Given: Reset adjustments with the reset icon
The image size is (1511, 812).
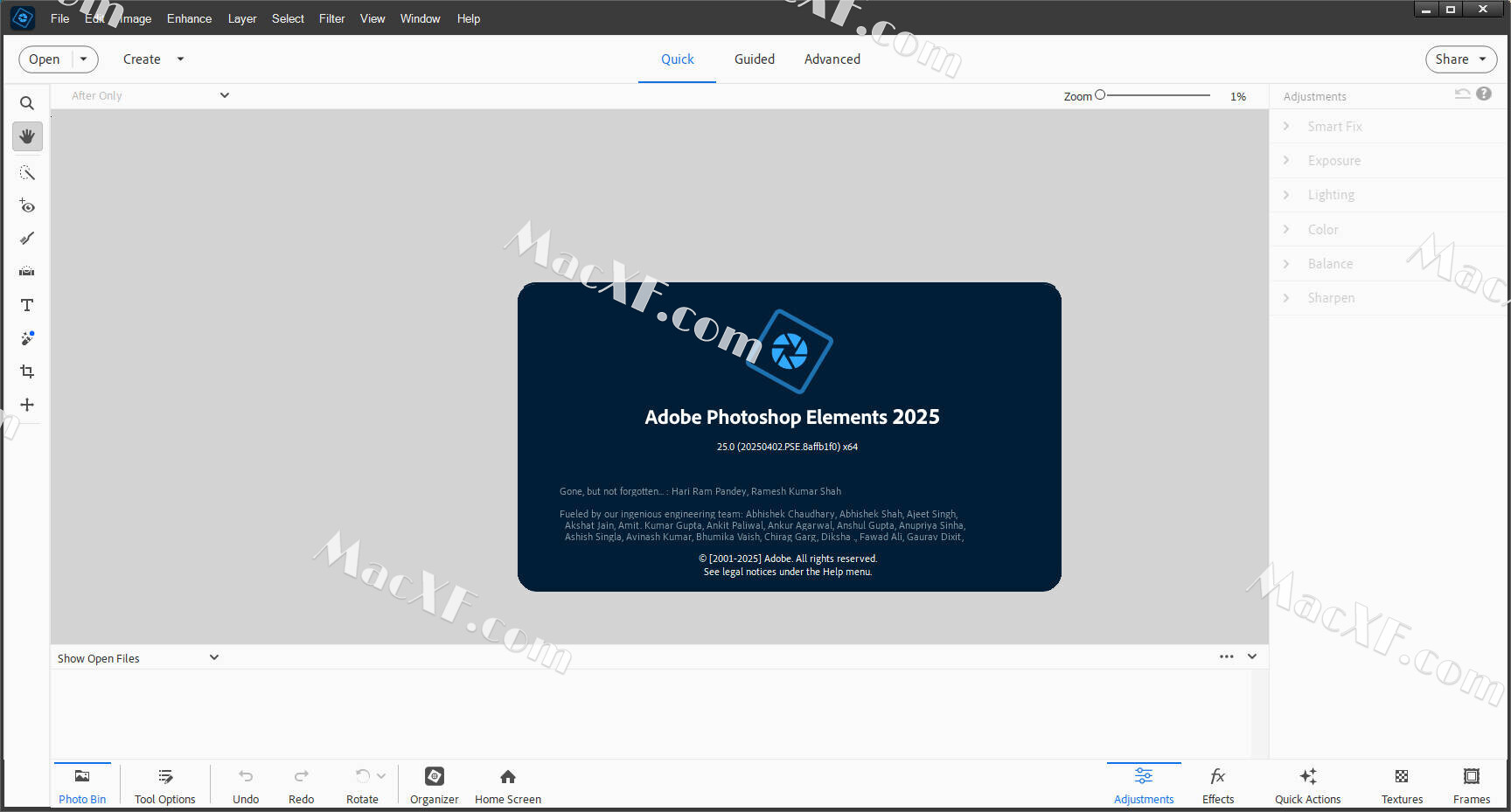Looking at the screenshot, I should point(1462,94).
